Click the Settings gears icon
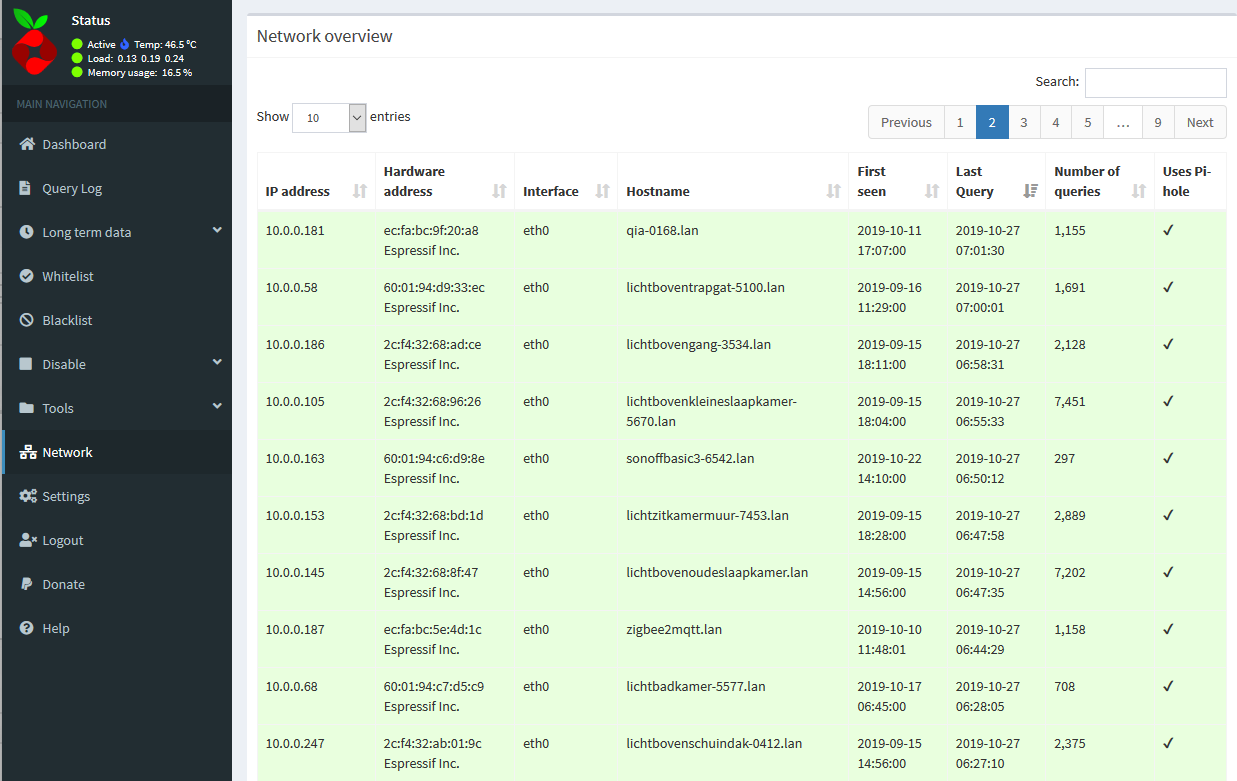Screen dimensions: 1237x781 (28, 496)
